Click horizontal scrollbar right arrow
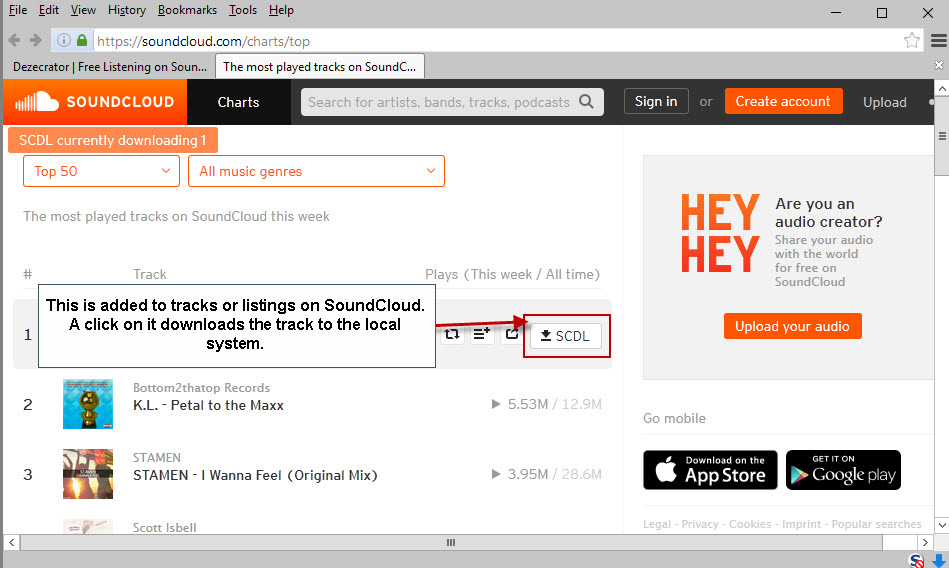 tap(925, 543)
